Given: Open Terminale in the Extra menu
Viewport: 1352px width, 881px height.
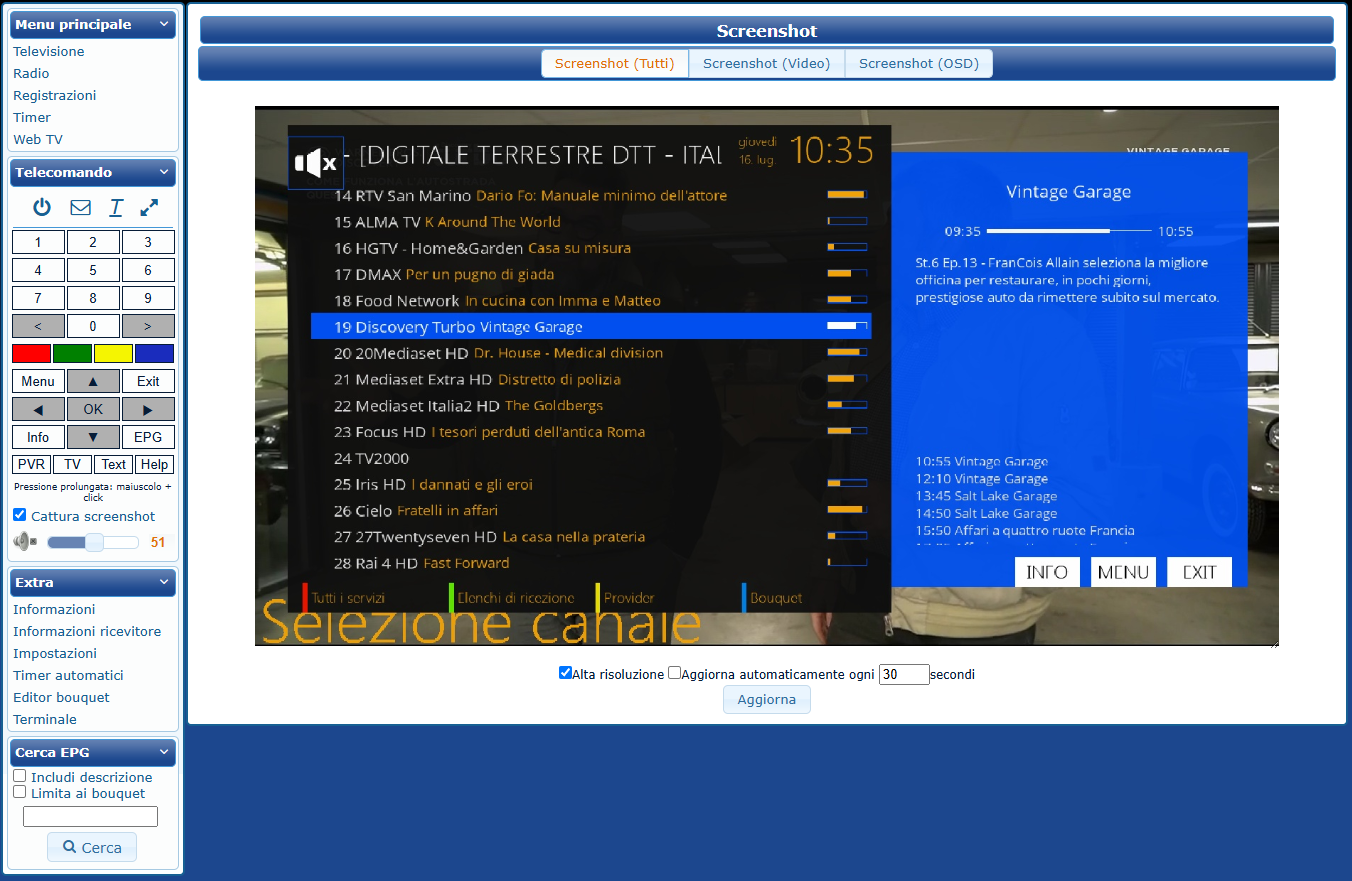Looking at the screenshot, I should (x=45, y=719).
